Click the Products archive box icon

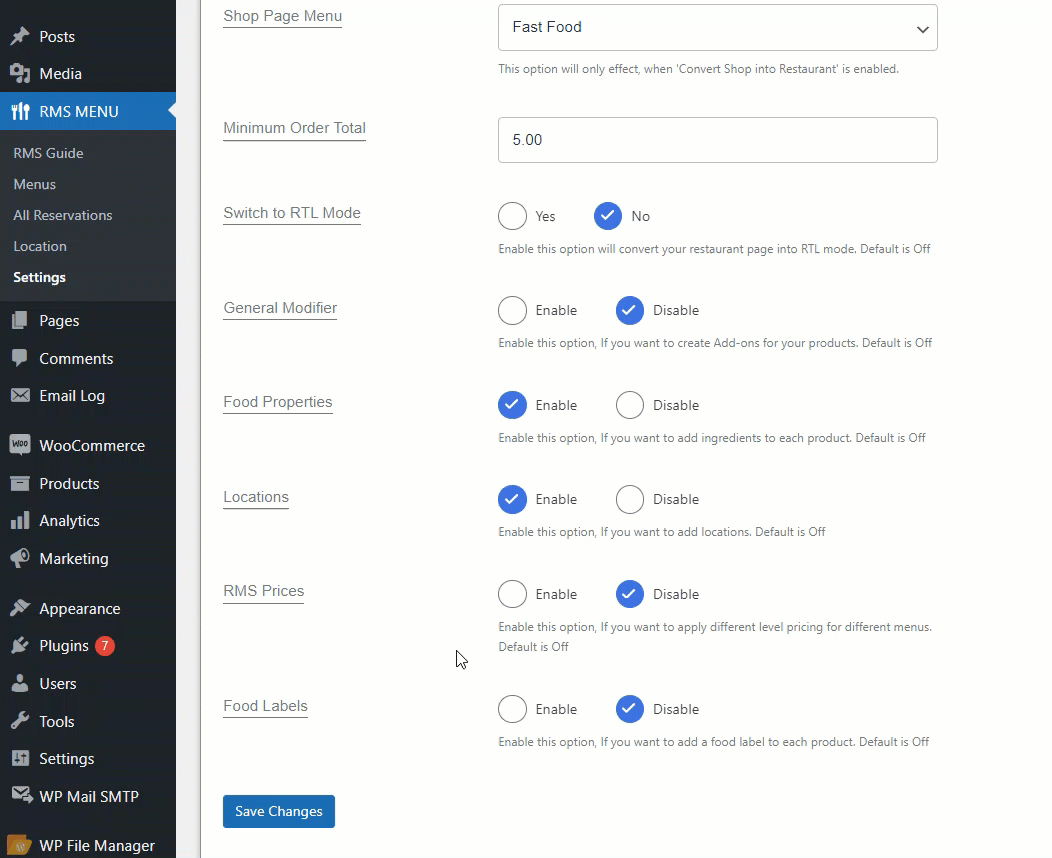(20, 484)
